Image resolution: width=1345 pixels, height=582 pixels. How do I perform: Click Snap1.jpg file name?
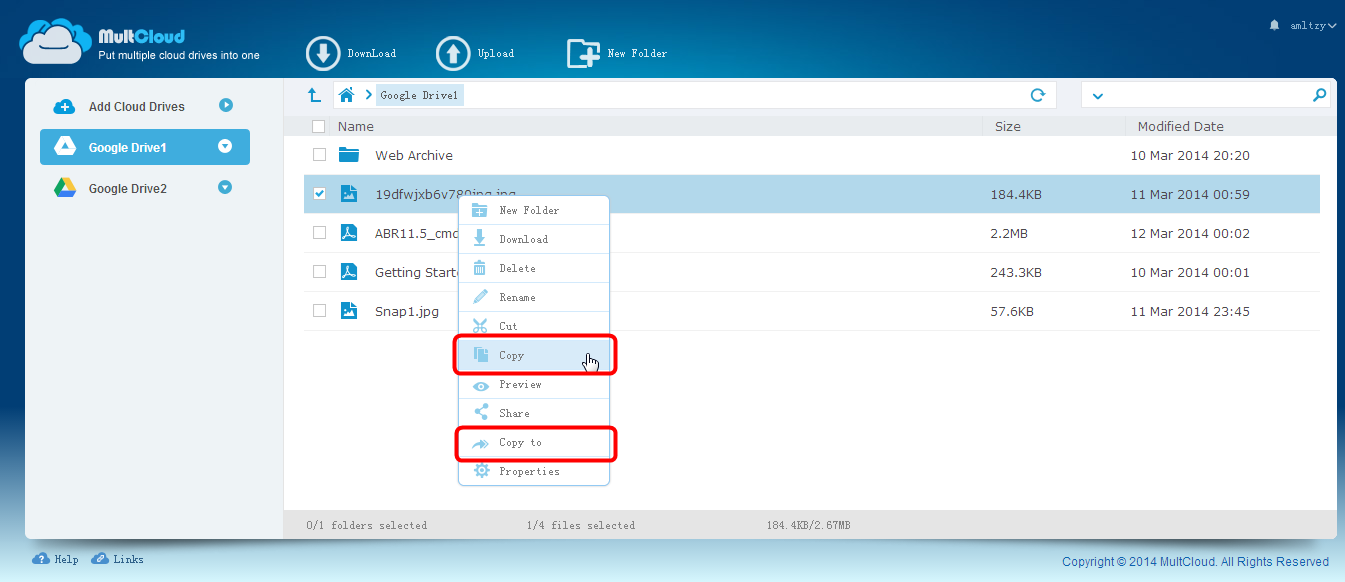click(x=407, y=311)
